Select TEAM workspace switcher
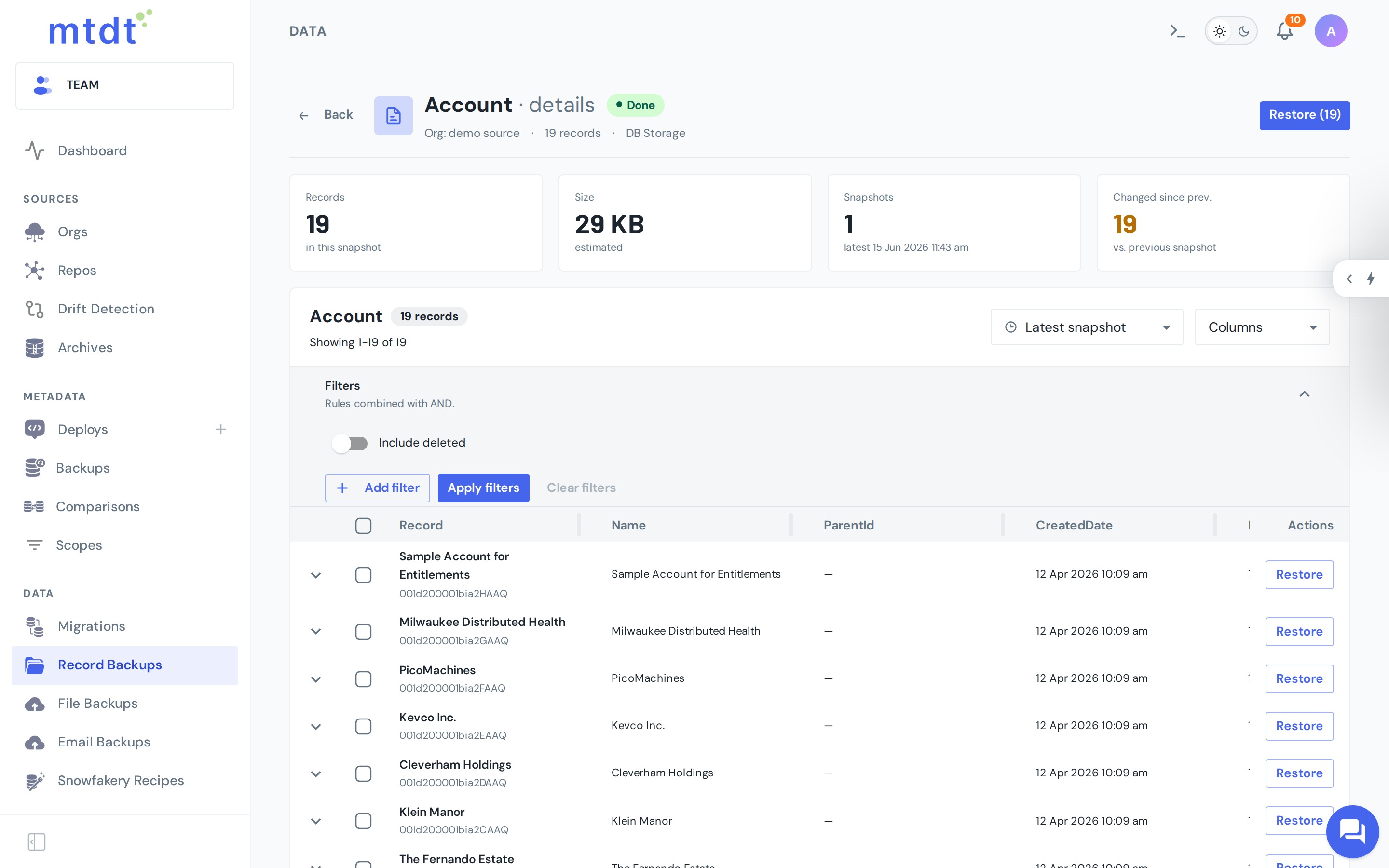The width and height of the screenshot is (1389, 868). point(124,85)
